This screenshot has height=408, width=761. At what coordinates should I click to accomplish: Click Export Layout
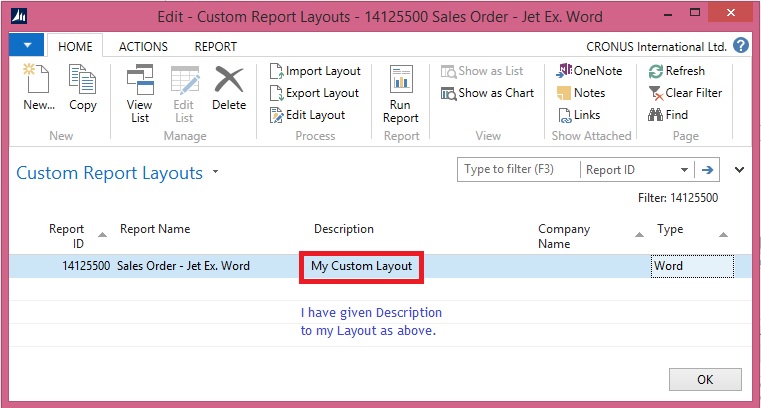[x=314, y=93]
